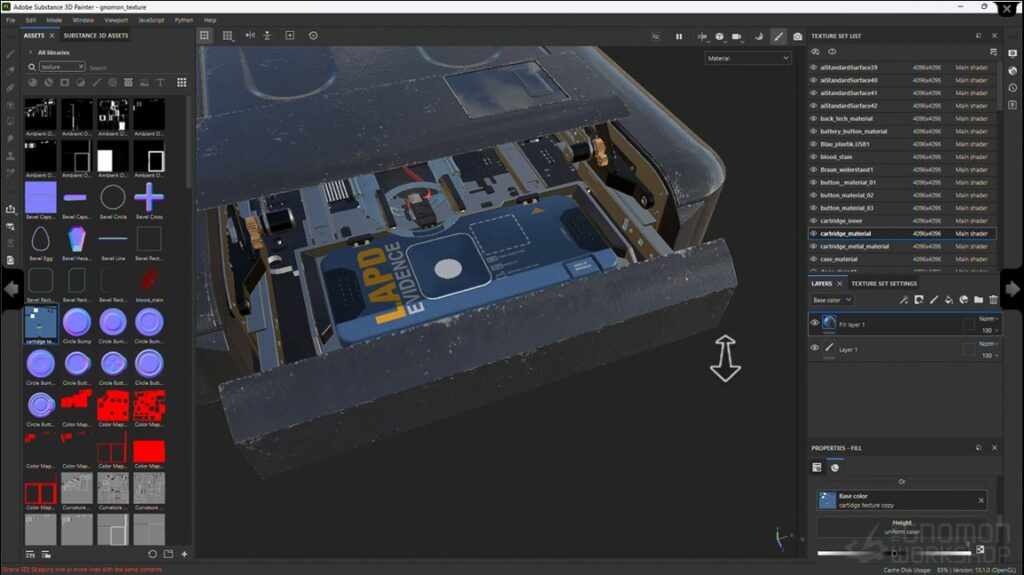
Task: Toggle symmetry icon in viewport toolbar
Action: click(x=250, y=35)
